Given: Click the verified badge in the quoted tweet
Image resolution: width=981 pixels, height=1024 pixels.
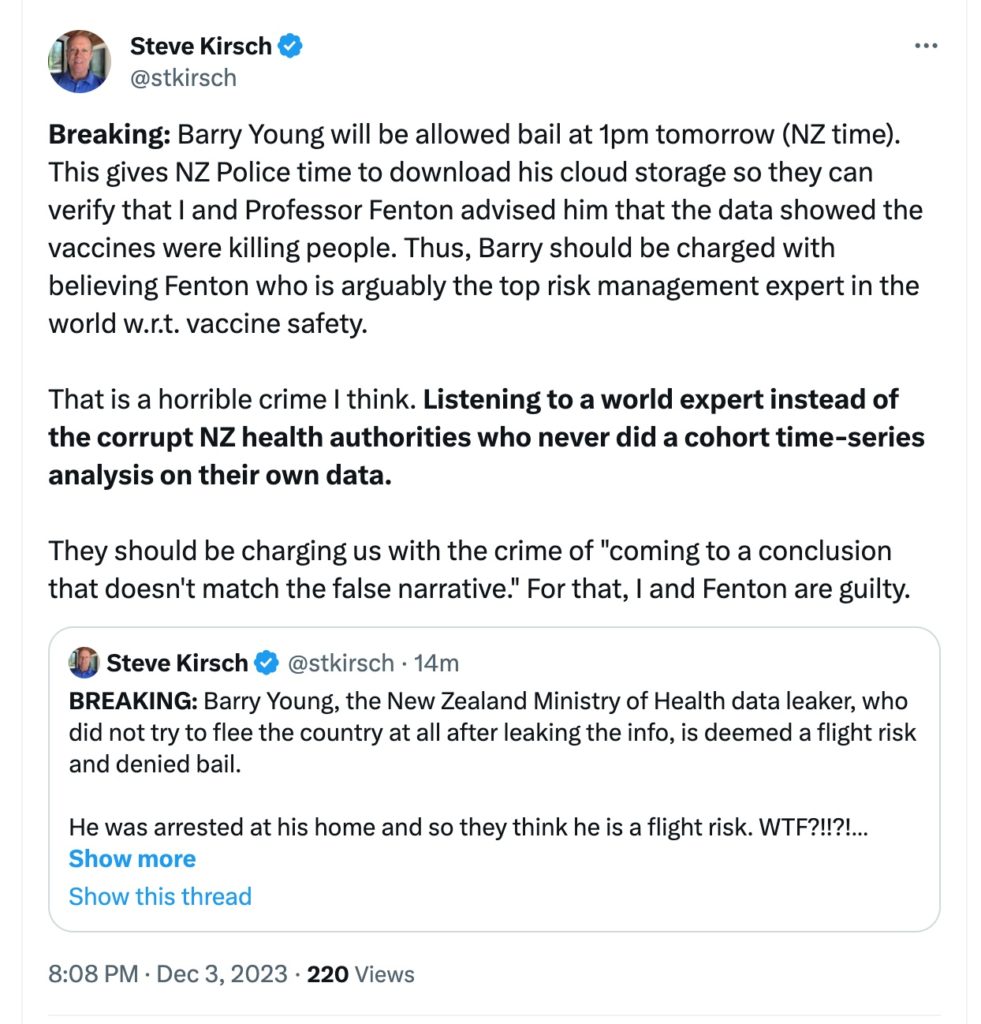Looking at the screenshot, I should [x=266, y=662].
